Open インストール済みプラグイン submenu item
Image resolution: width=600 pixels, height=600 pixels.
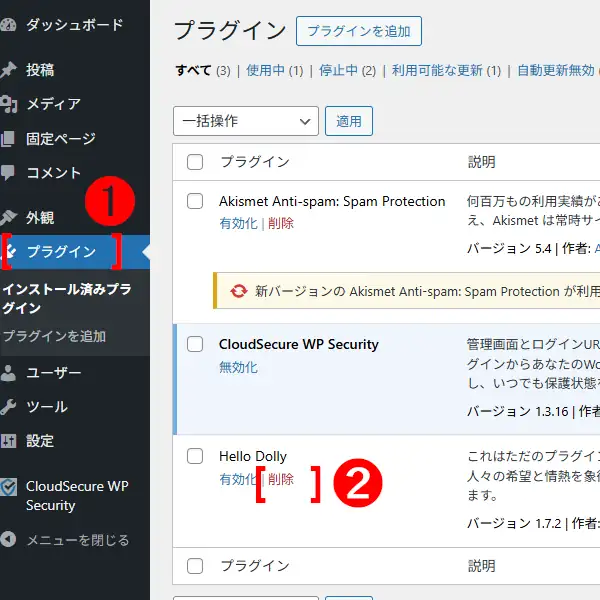[x=67, y=298]
